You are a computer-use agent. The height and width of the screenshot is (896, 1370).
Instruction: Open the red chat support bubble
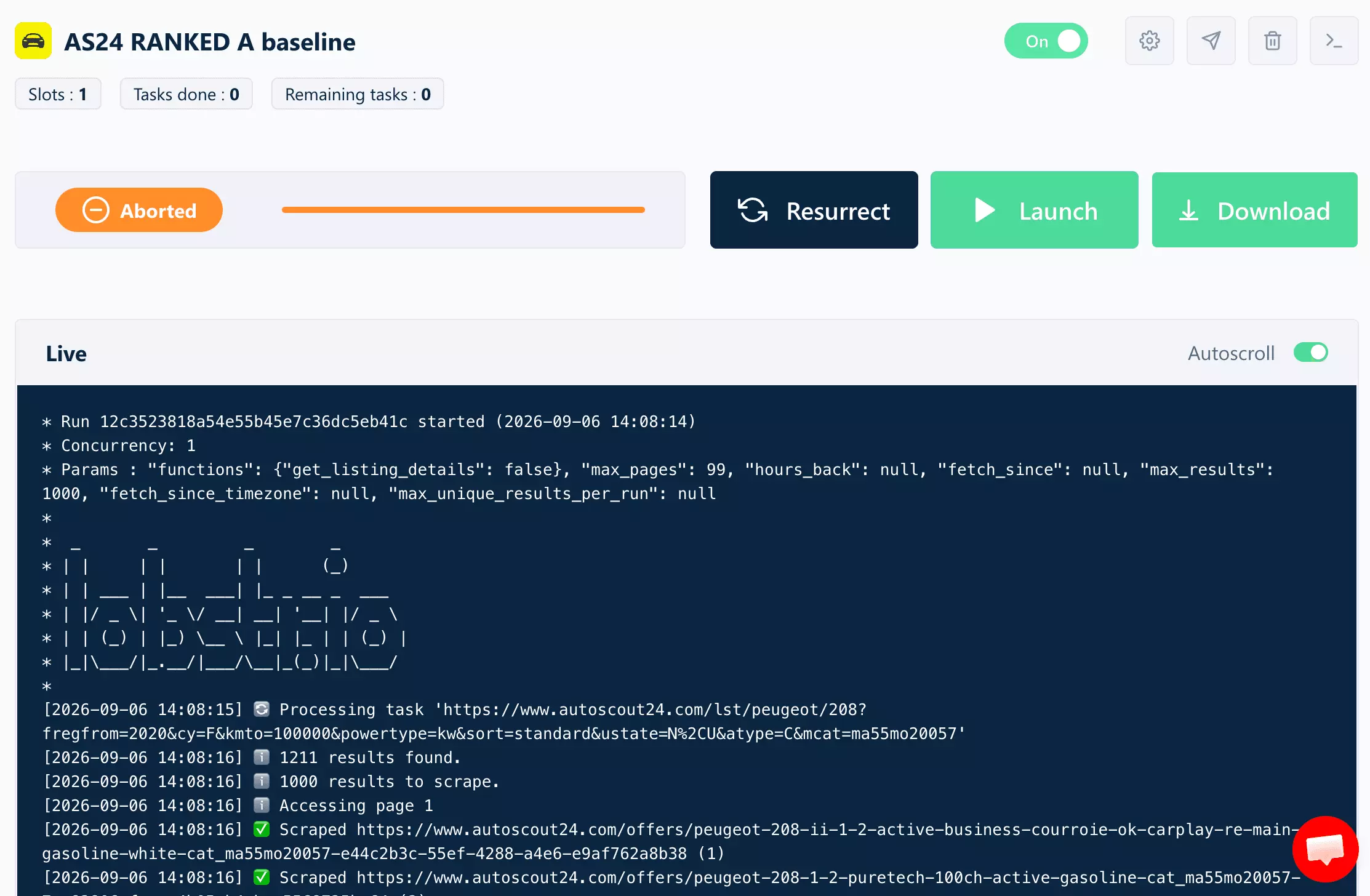tap(1325, 849)
